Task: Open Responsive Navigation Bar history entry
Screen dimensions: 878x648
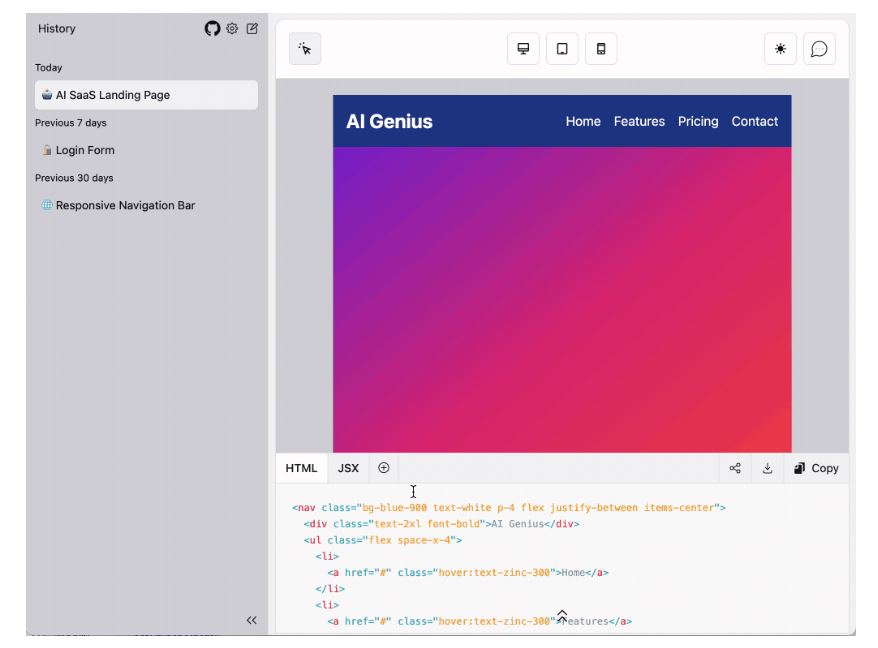Action: (125, 205)
